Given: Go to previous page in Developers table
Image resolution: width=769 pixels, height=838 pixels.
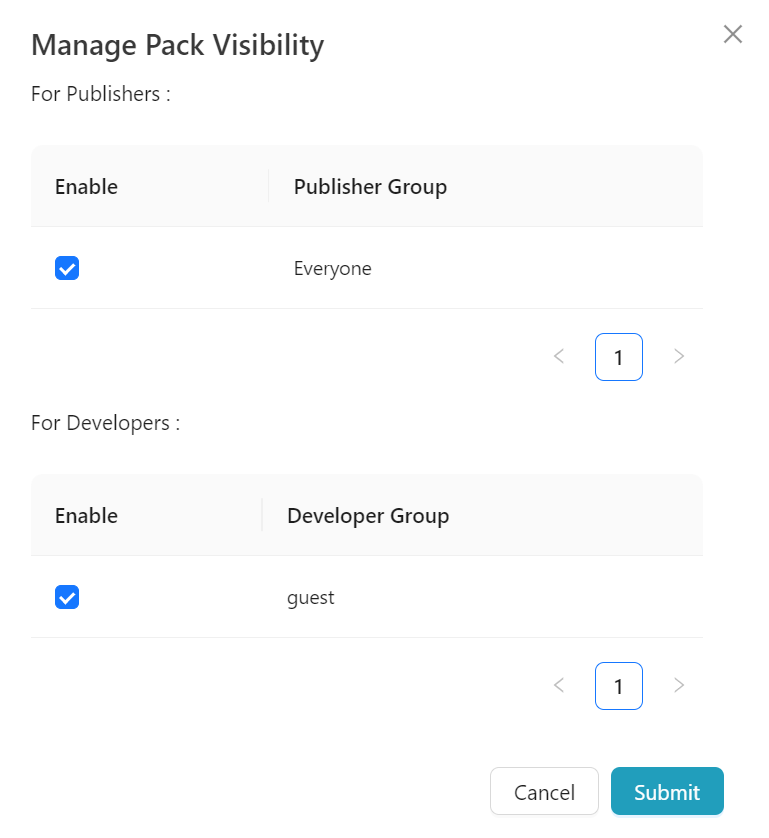Looking at the screenshot, I should 559,686.
